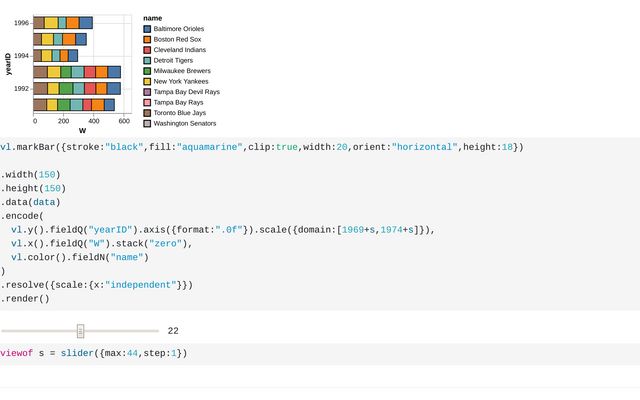Select the Milwaukee Brewers legend swatch
Viewport: 640px width, 400px height.
[x=147, y=71]
